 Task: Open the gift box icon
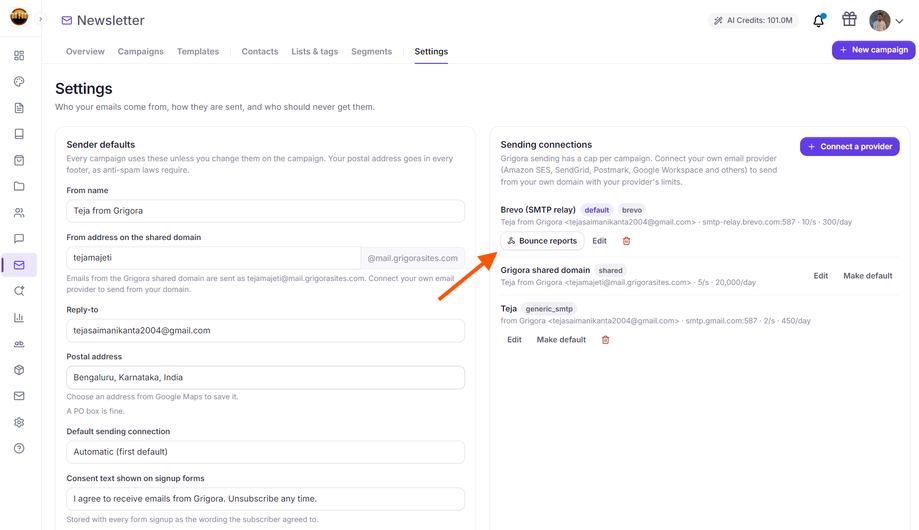849,19
